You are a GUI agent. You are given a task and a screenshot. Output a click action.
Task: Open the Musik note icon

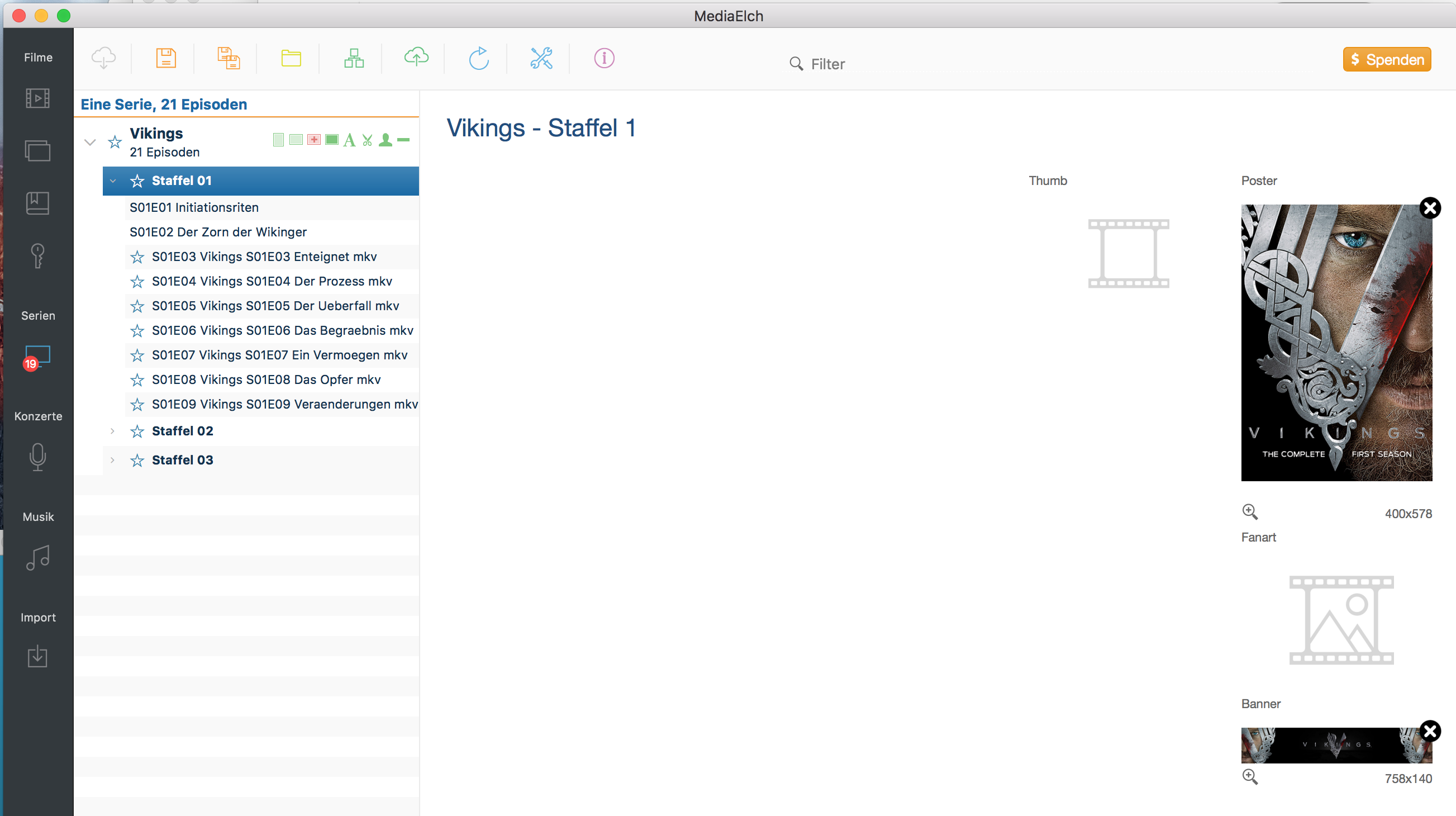tap(38, 558)
